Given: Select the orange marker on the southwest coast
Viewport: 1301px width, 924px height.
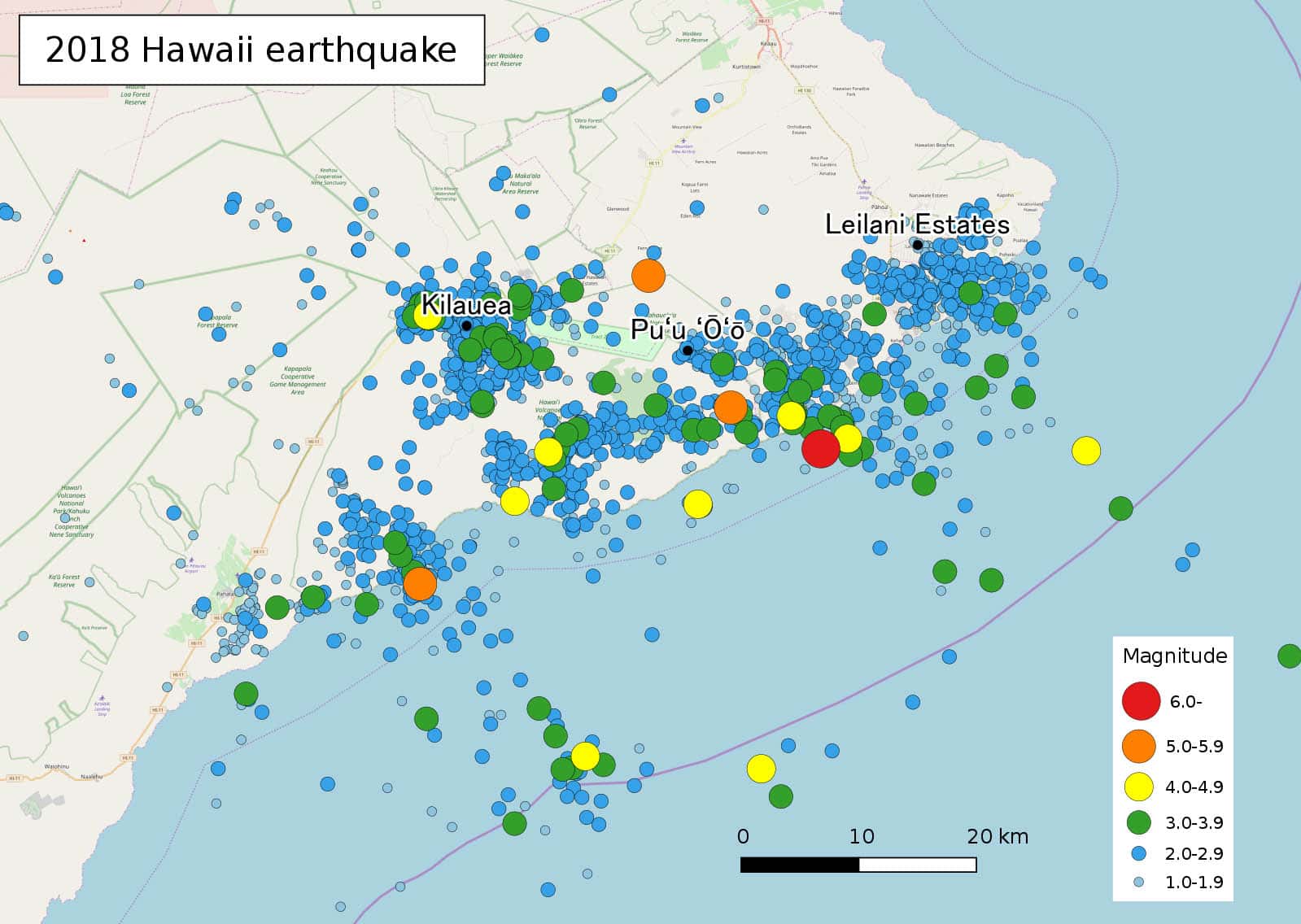Looking at the screenshot, I should tap(420, 583).
